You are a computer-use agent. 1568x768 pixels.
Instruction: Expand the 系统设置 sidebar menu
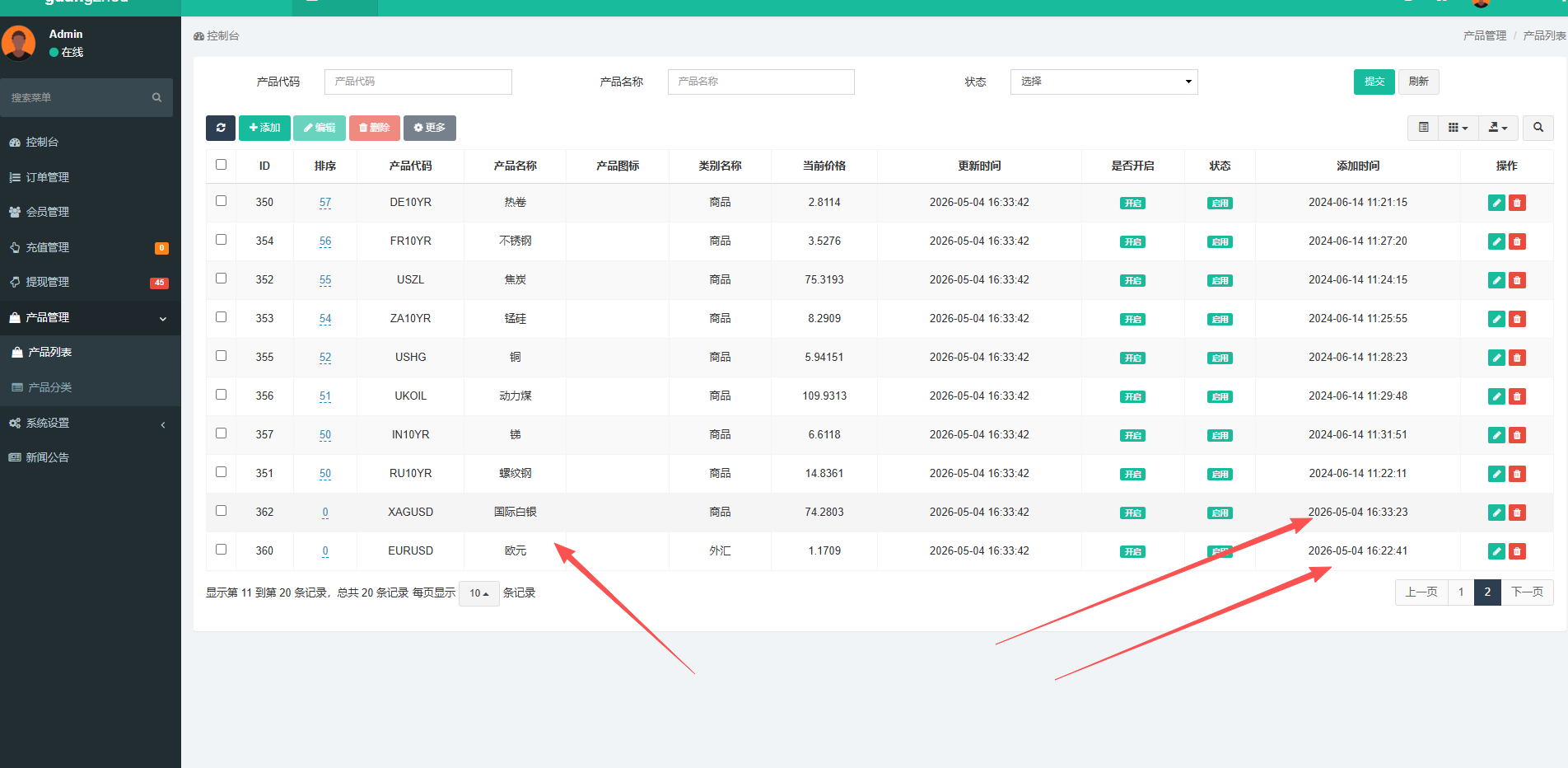point(91,423)
